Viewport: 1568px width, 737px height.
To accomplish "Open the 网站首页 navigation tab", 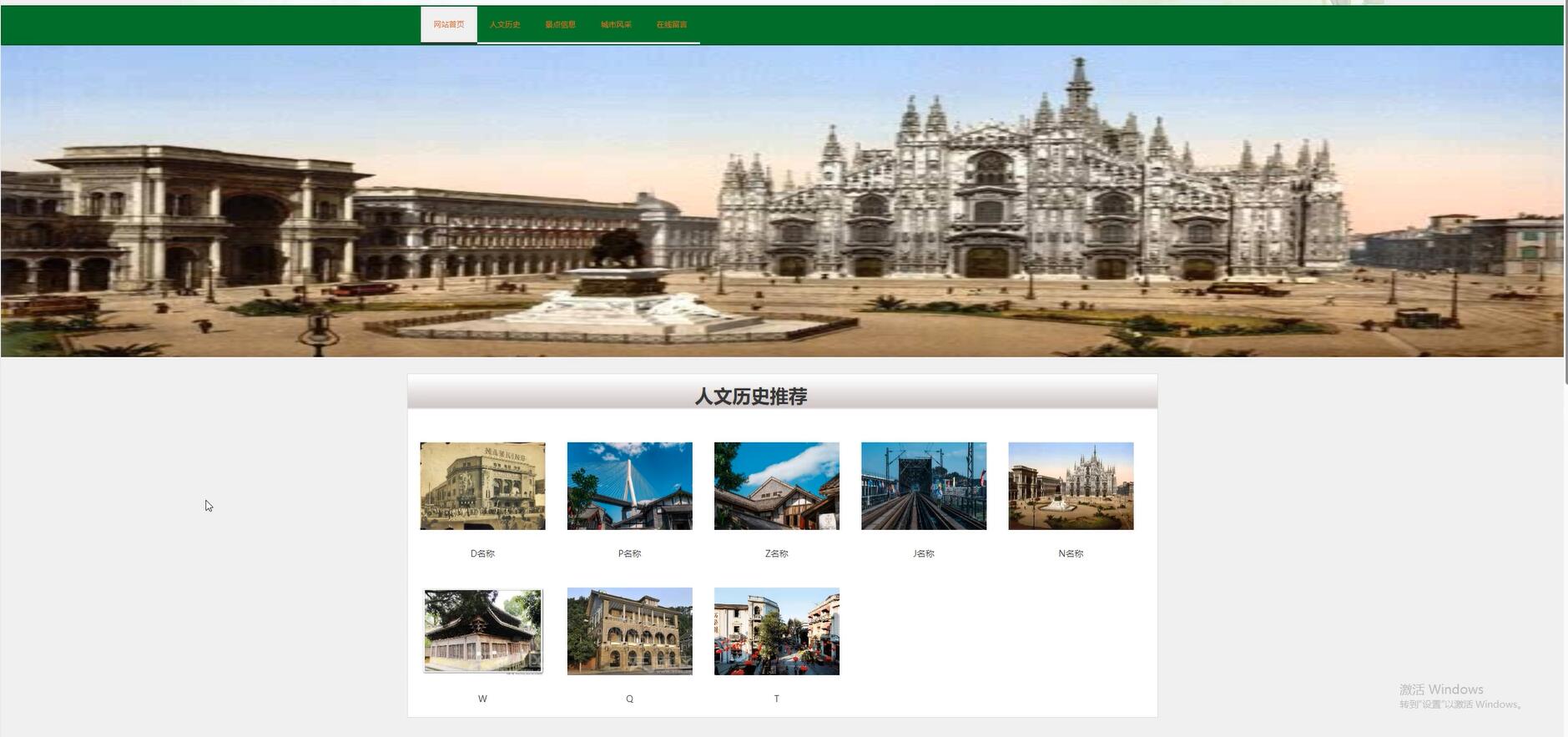I will (x=449, y=24).
